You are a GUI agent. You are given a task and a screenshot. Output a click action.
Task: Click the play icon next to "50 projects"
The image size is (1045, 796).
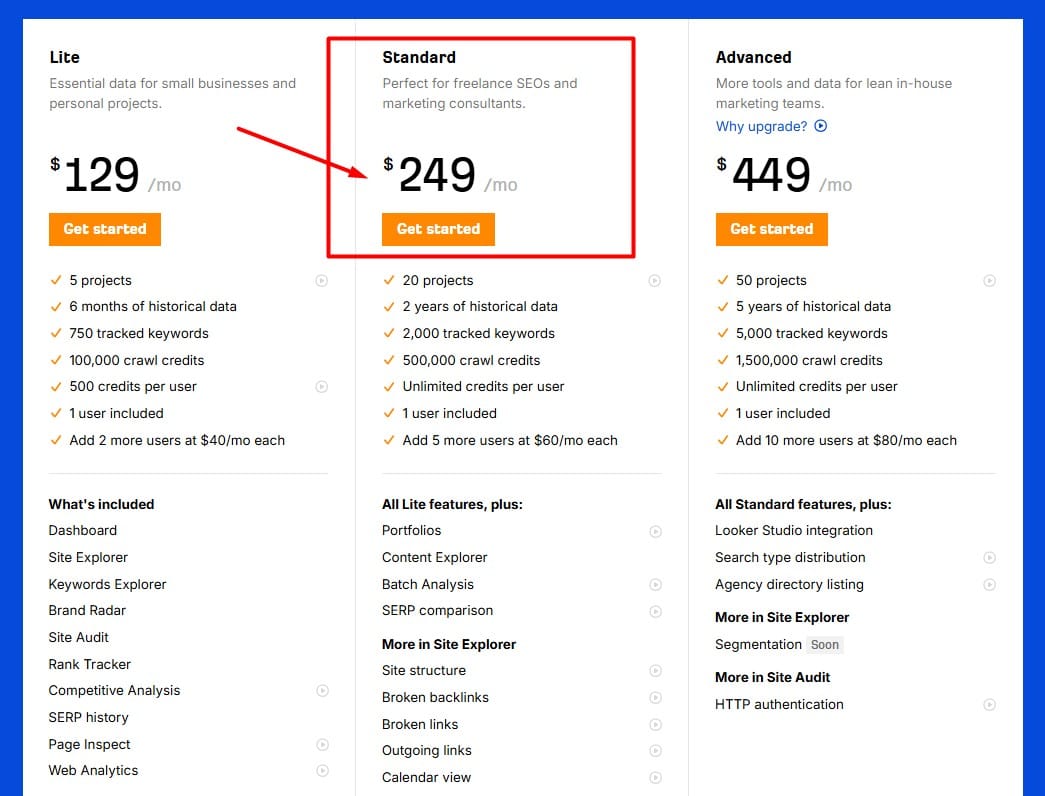tap(990, 280)
